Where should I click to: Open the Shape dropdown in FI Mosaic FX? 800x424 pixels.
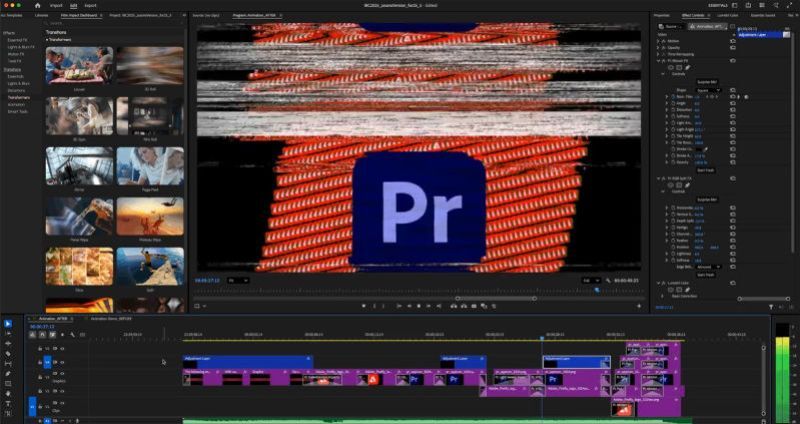pos(708,90)
